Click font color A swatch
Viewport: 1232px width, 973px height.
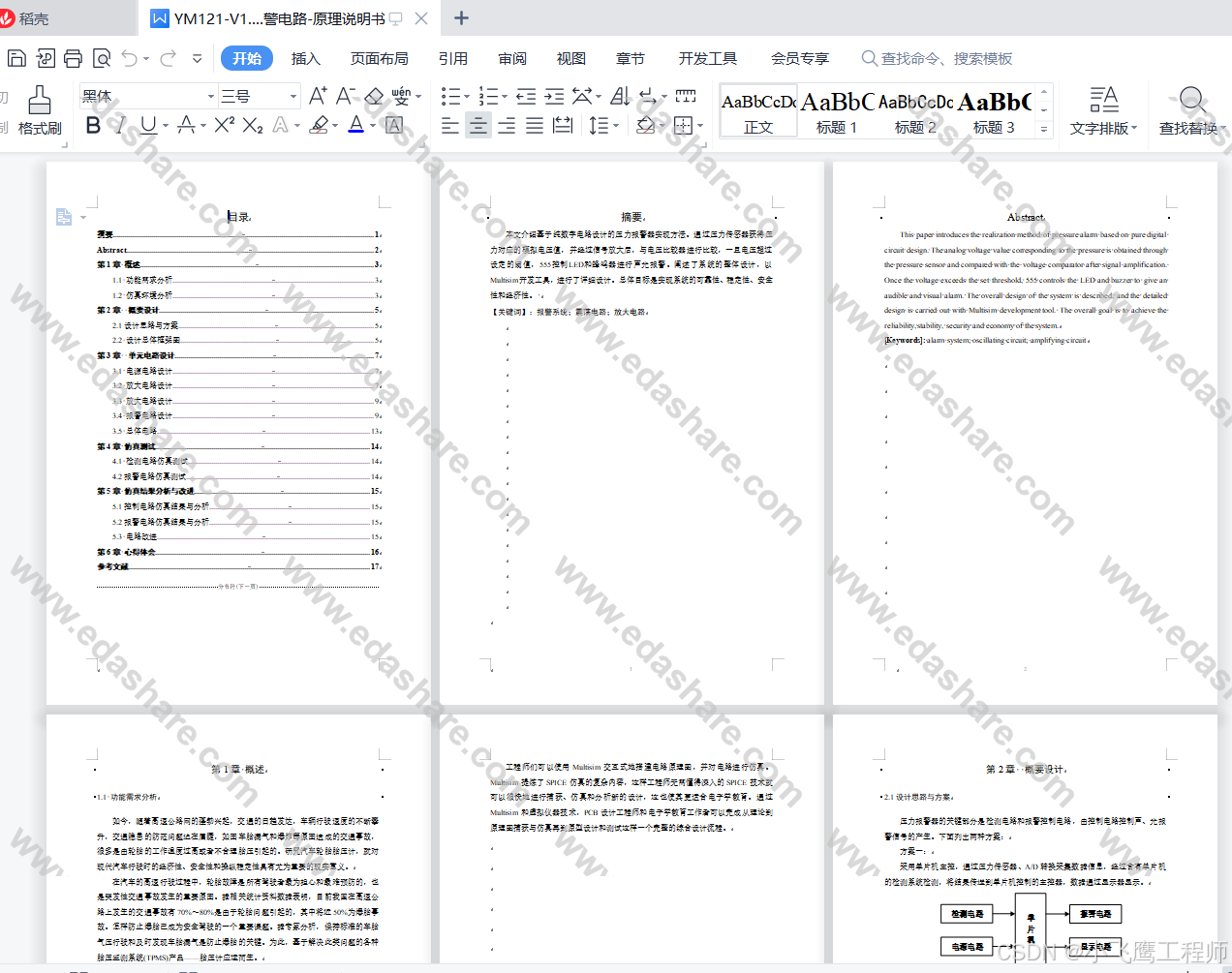click(355, 125)
